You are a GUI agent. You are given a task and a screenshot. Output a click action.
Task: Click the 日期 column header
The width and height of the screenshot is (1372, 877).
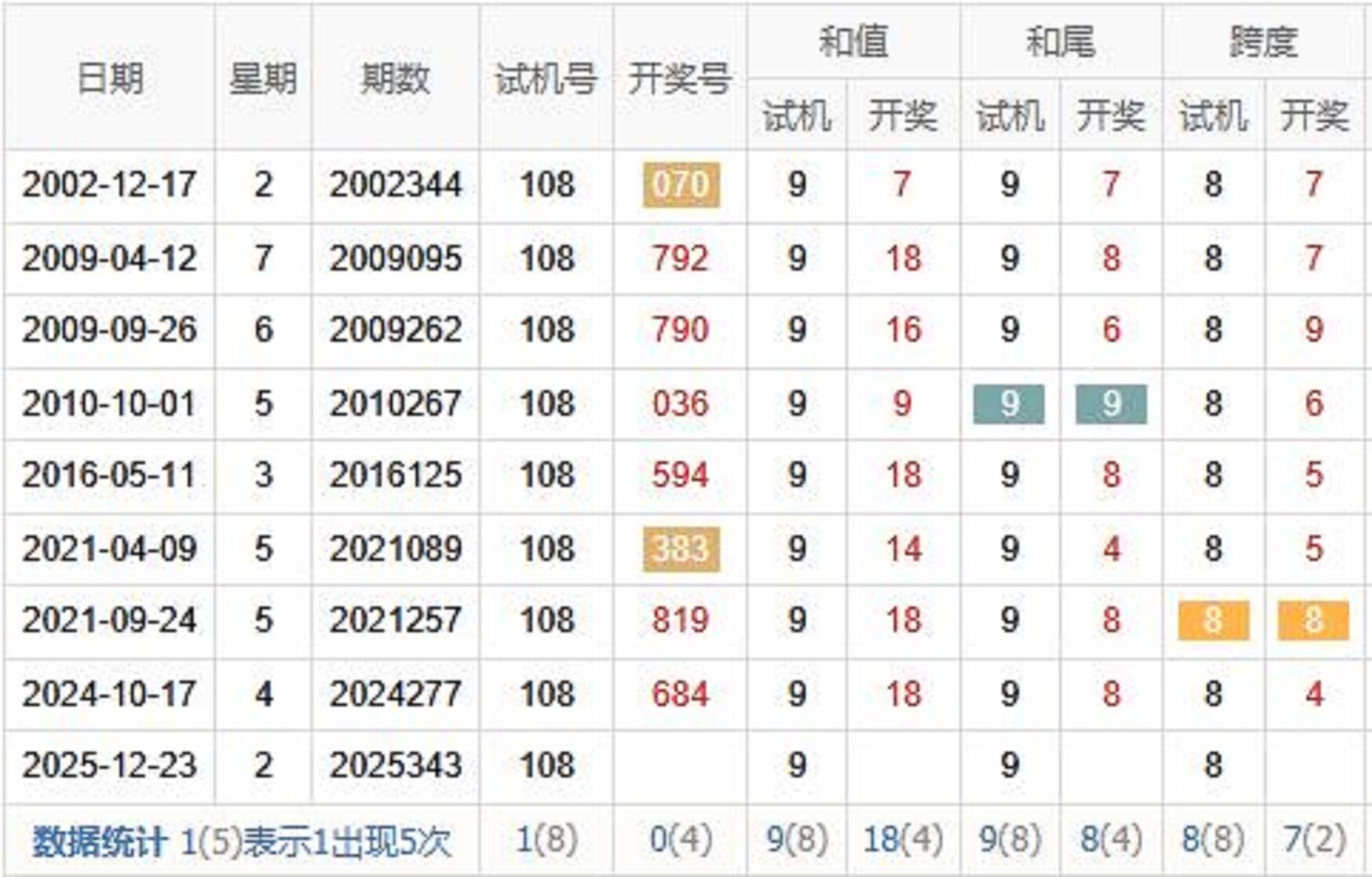pyautogui.click(x=110, y=78)
